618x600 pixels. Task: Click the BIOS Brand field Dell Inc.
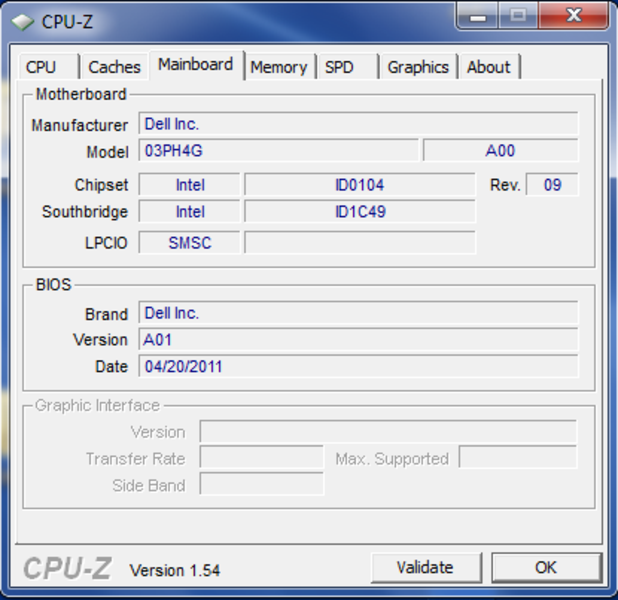[x=358, y=313]
